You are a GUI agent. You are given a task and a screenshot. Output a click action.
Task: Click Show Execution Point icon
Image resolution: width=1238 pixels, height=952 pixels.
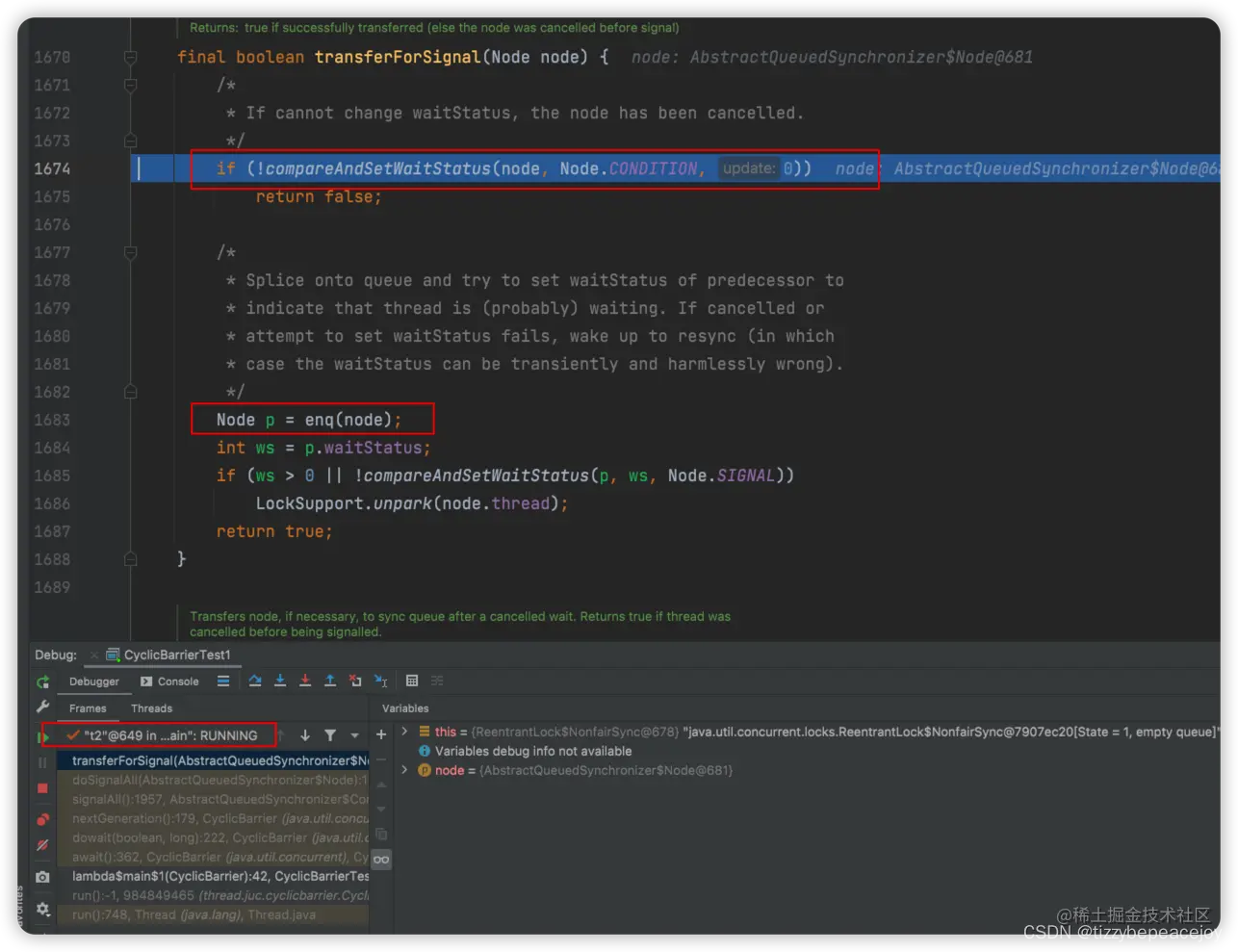click(223, 682)
